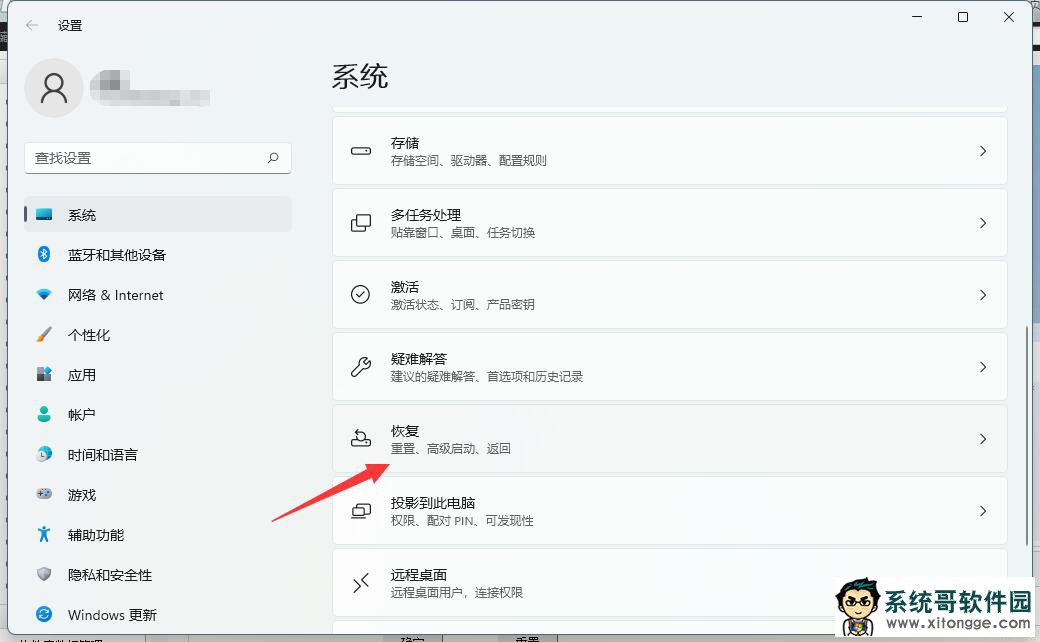Image resolution: width=1040 pixels, height=642 pixels.
Task: Click the 隐私和安全性 shield icon
Action: pyautogui.click(x=44, y=574)
